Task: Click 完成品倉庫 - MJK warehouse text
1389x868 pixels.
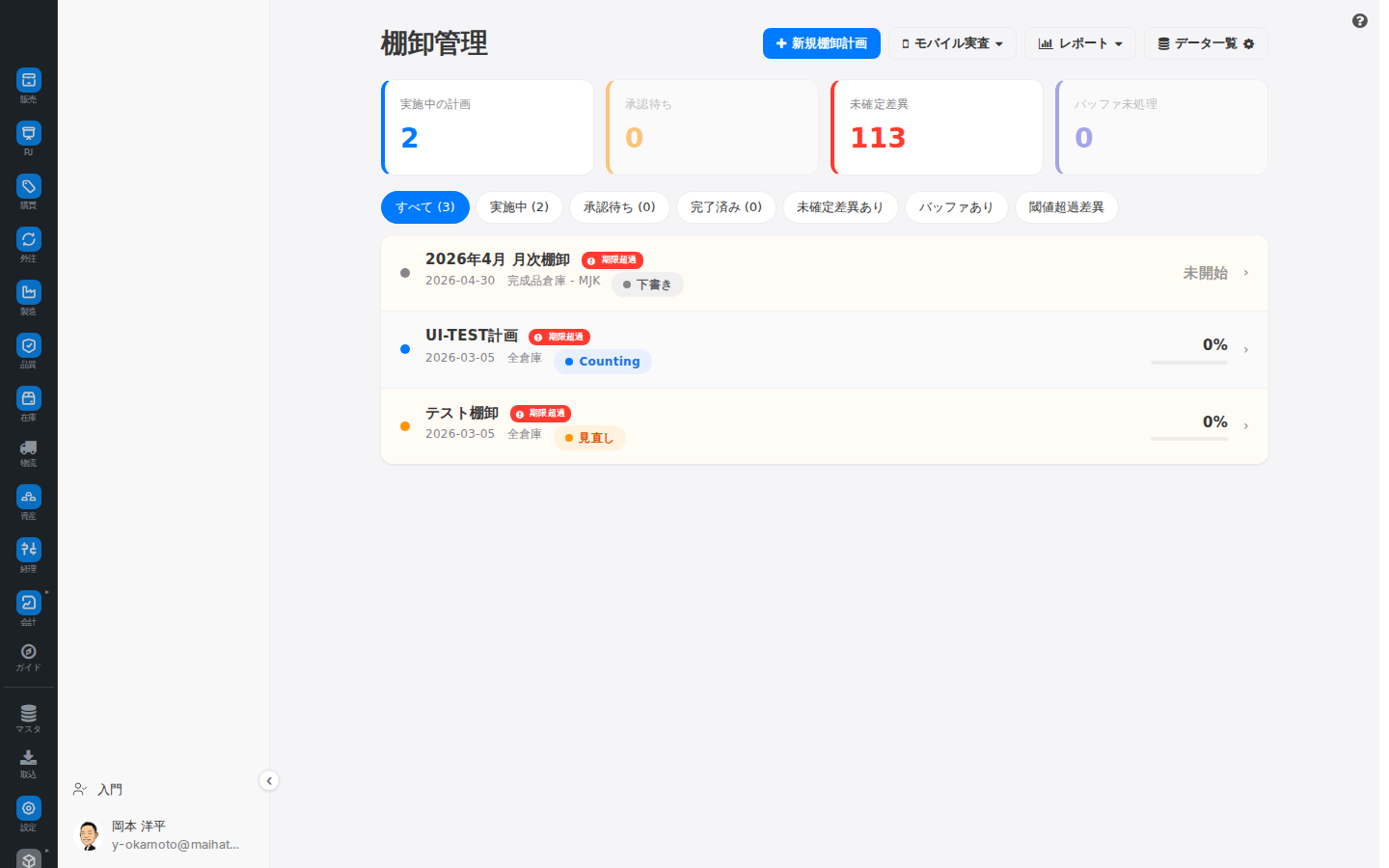Action: point(554,281)
